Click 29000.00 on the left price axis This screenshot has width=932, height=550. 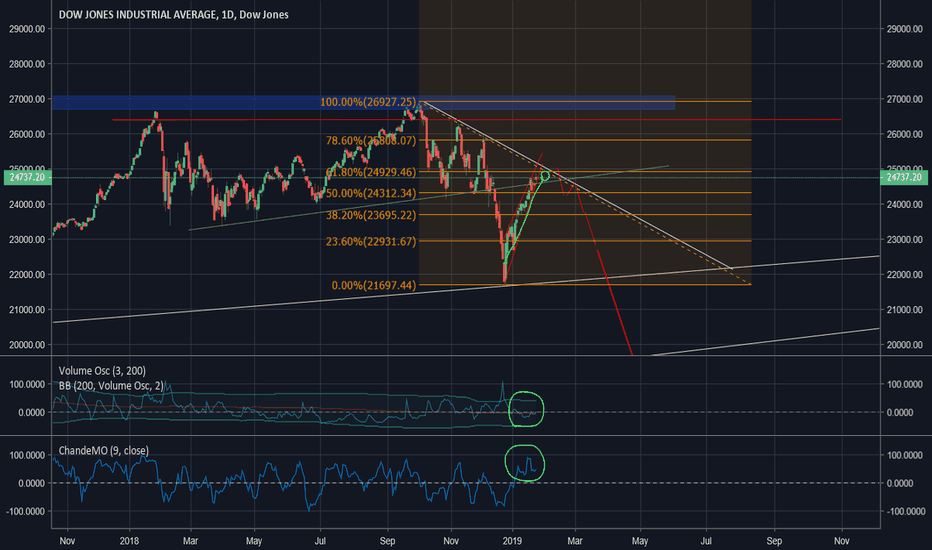[27, 29]
